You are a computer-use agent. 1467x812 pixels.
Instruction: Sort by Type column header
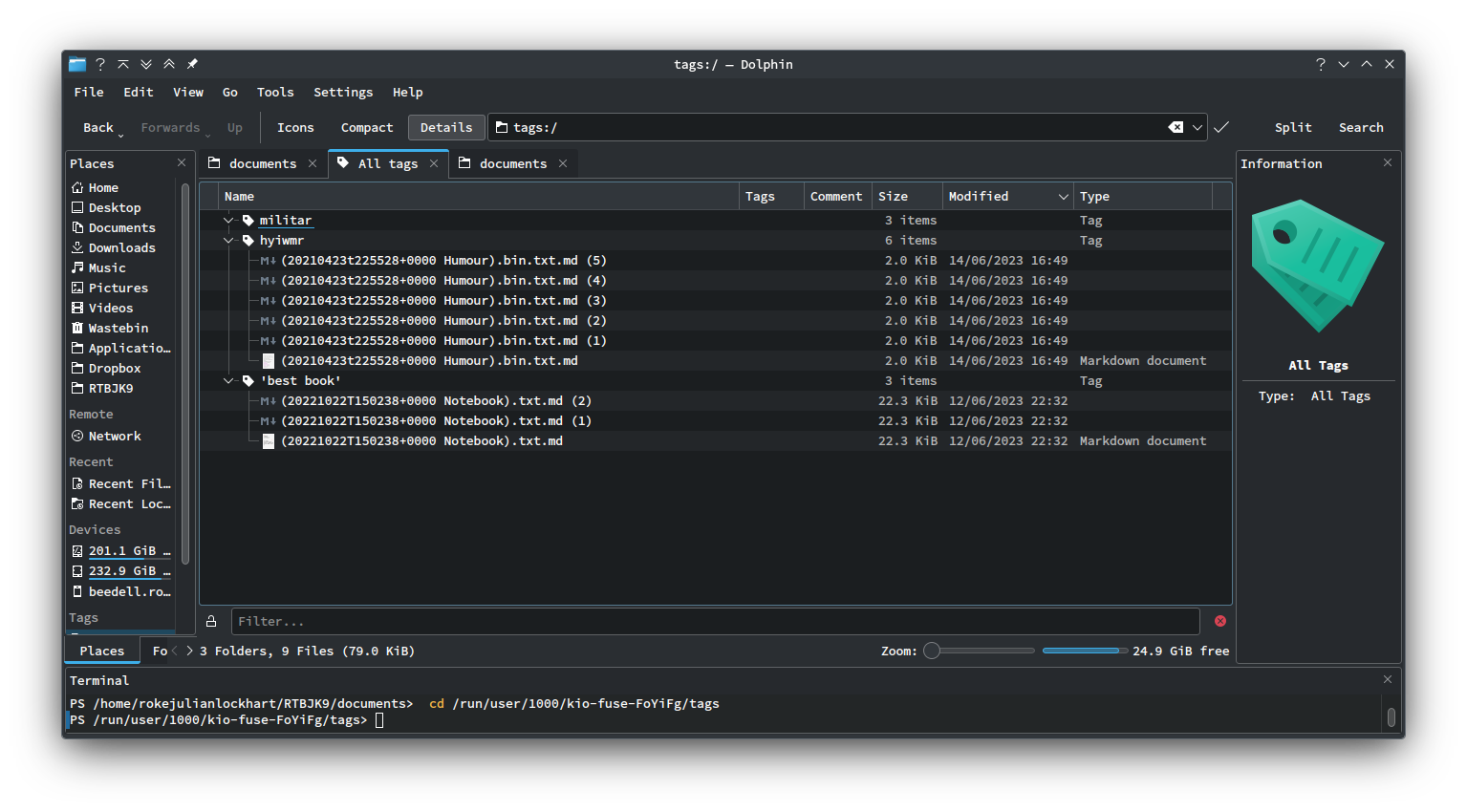(1143, 197)
